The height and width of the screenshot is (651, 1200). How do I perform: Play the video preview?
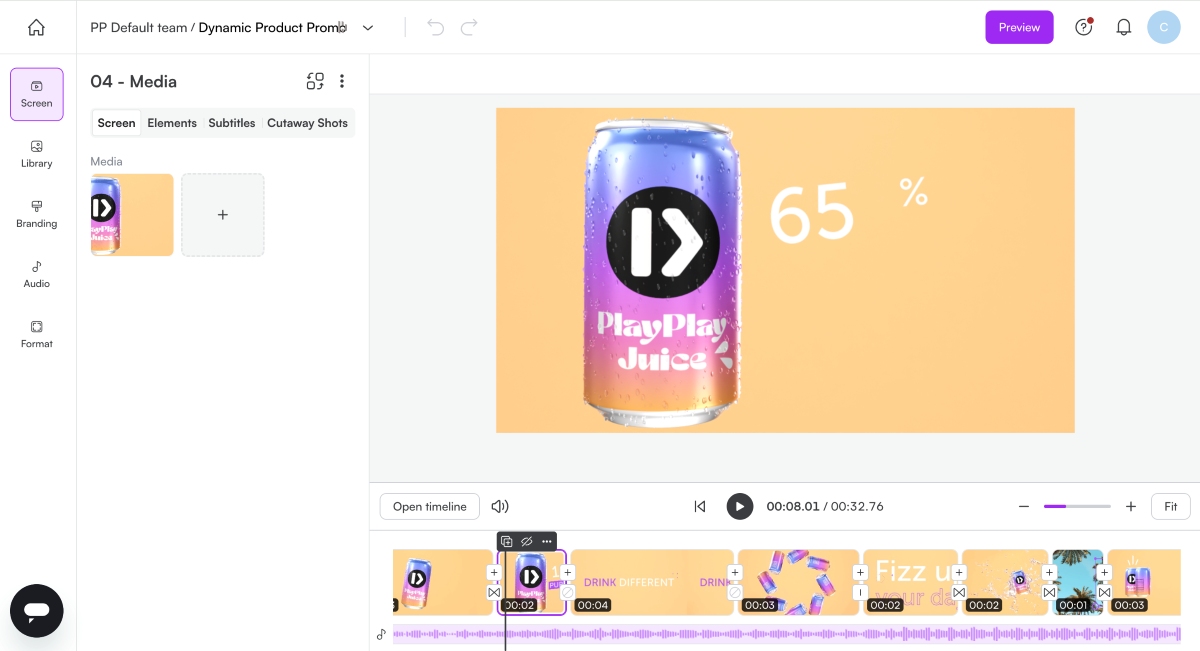point(739,506)
